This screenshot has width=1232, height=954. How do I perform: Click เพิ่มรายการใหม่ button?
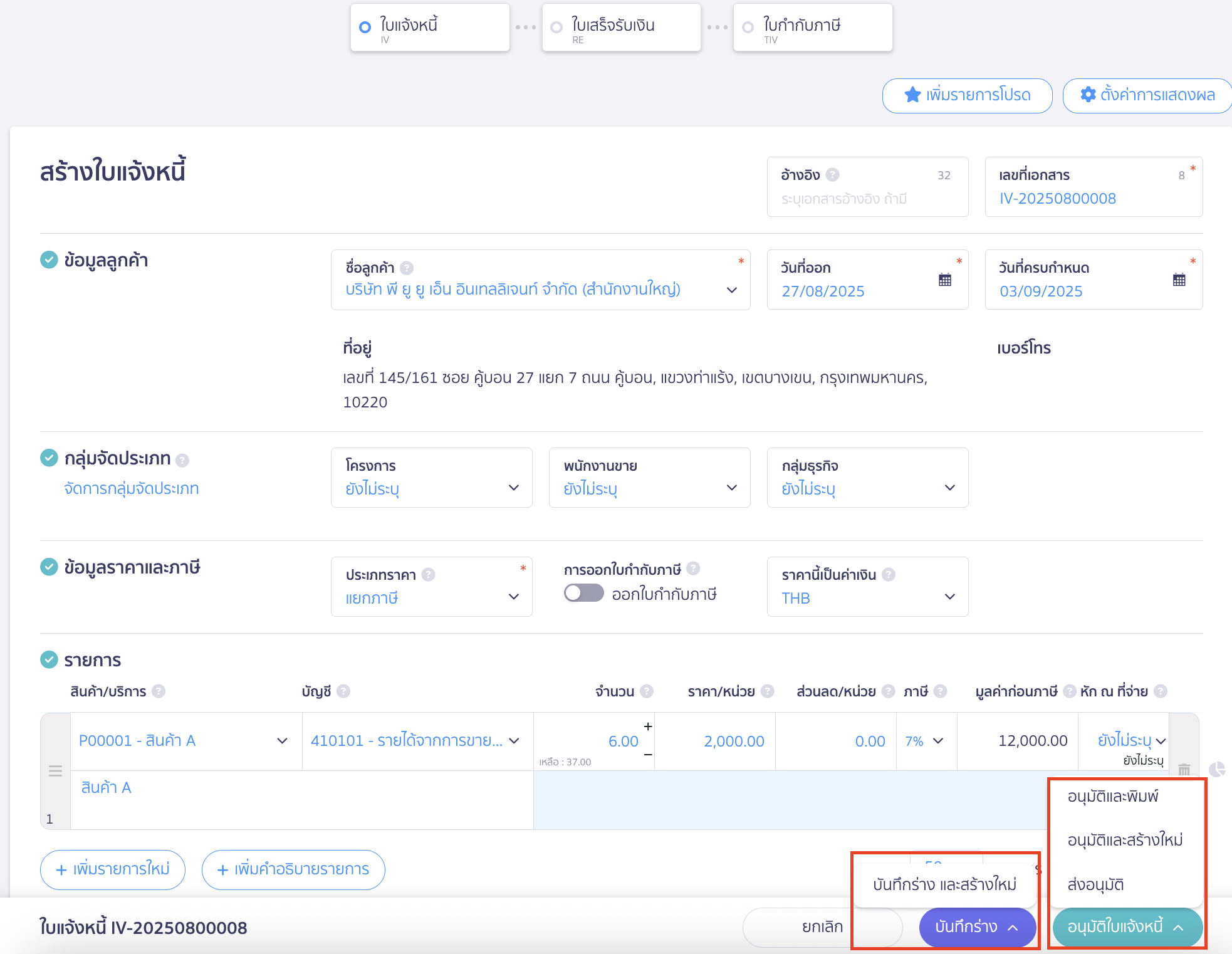[x=113, y=869]
